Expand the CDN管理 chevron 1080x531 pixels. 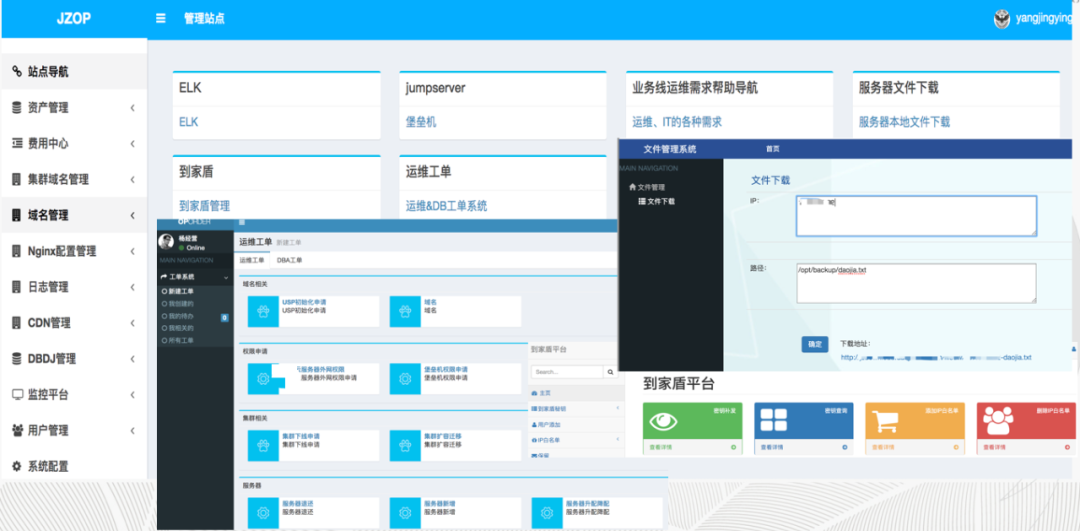[x=132, y=323]
